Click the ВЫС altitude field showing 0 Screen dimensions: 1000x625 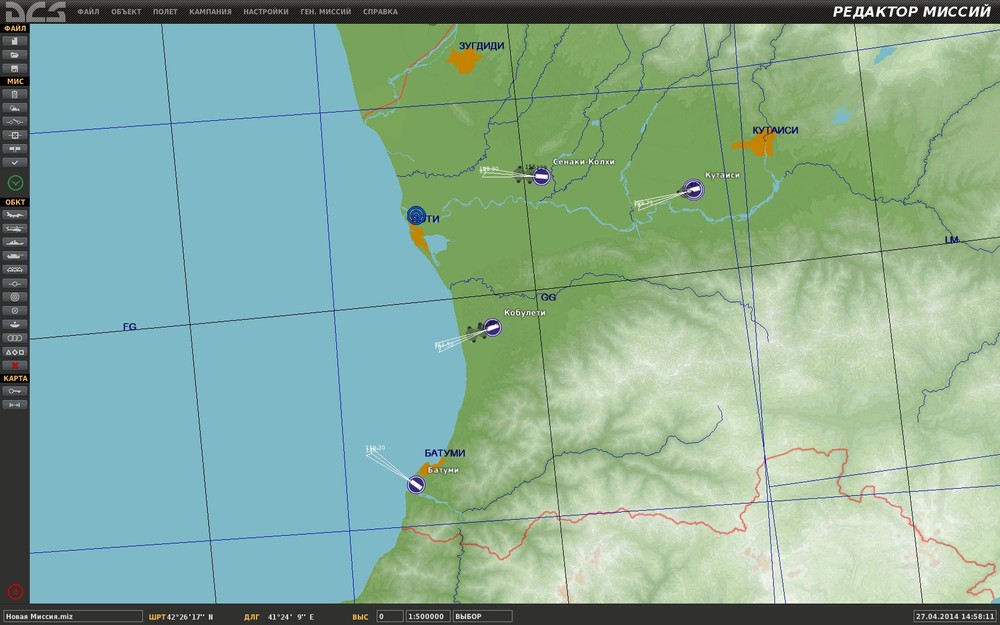[x=390, y=617]
